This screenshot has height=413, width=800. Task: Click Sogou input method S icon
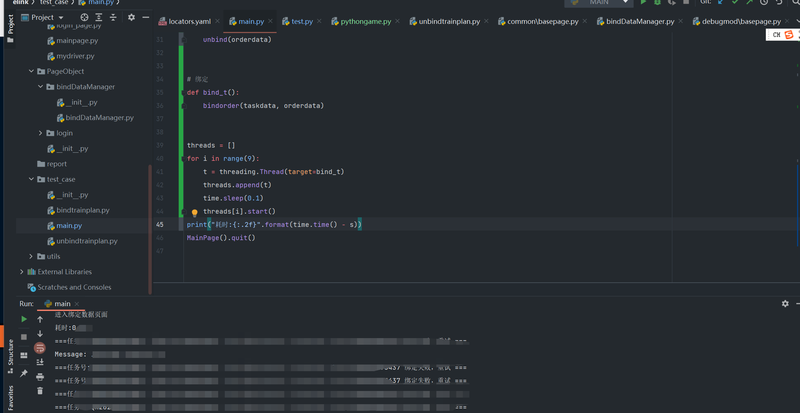point(789,35)
